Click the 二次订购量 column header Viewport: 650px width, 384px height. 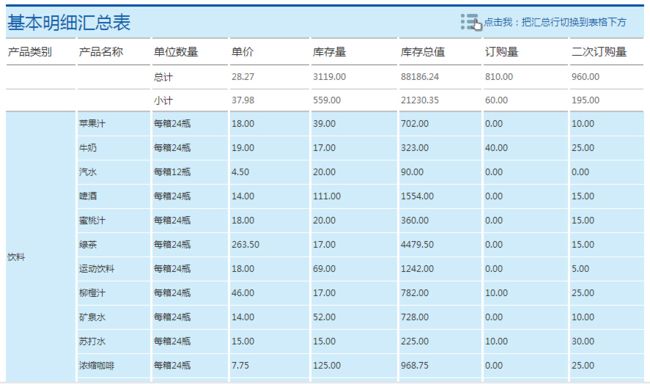(599, 52)
